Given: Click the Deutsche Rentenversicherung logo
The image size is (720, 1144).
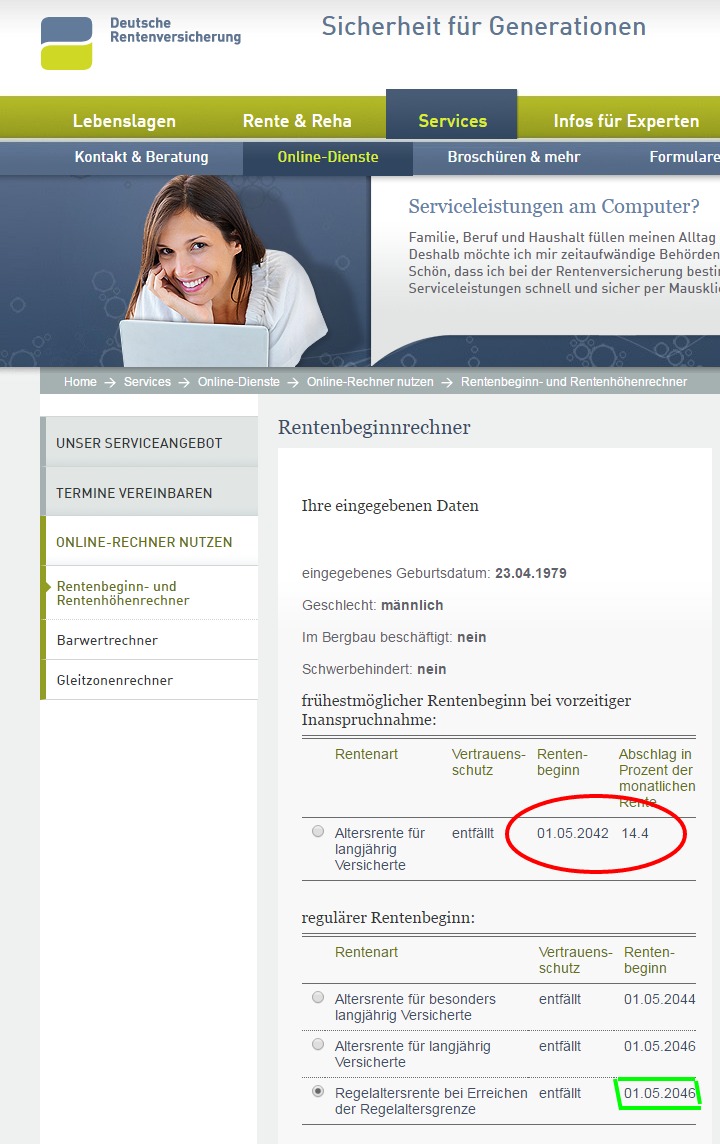Looking at the screenshot, I should click(140, 42).
